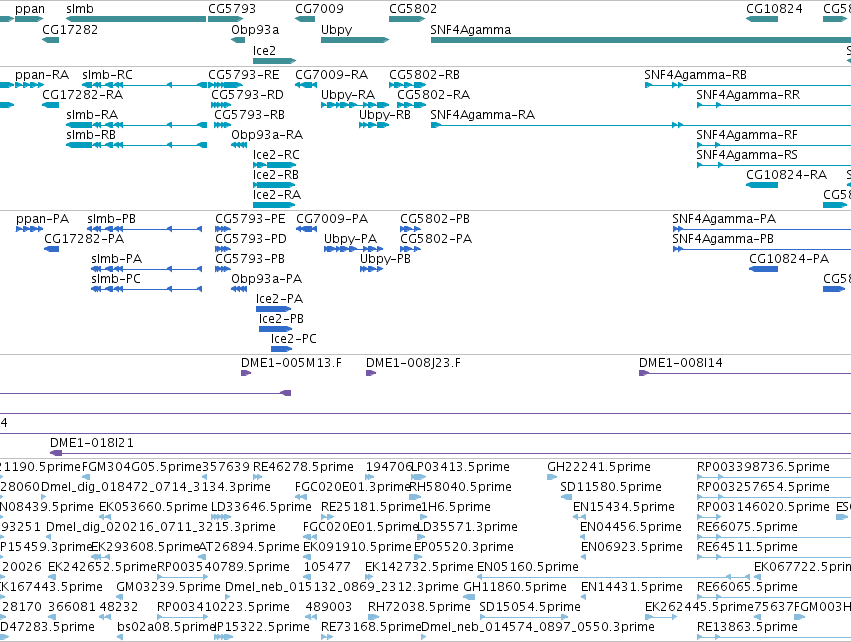This screenshot has width=851, height=642.
Task: Click transcript Ice2-RC
Action: (x=275, y=165)
